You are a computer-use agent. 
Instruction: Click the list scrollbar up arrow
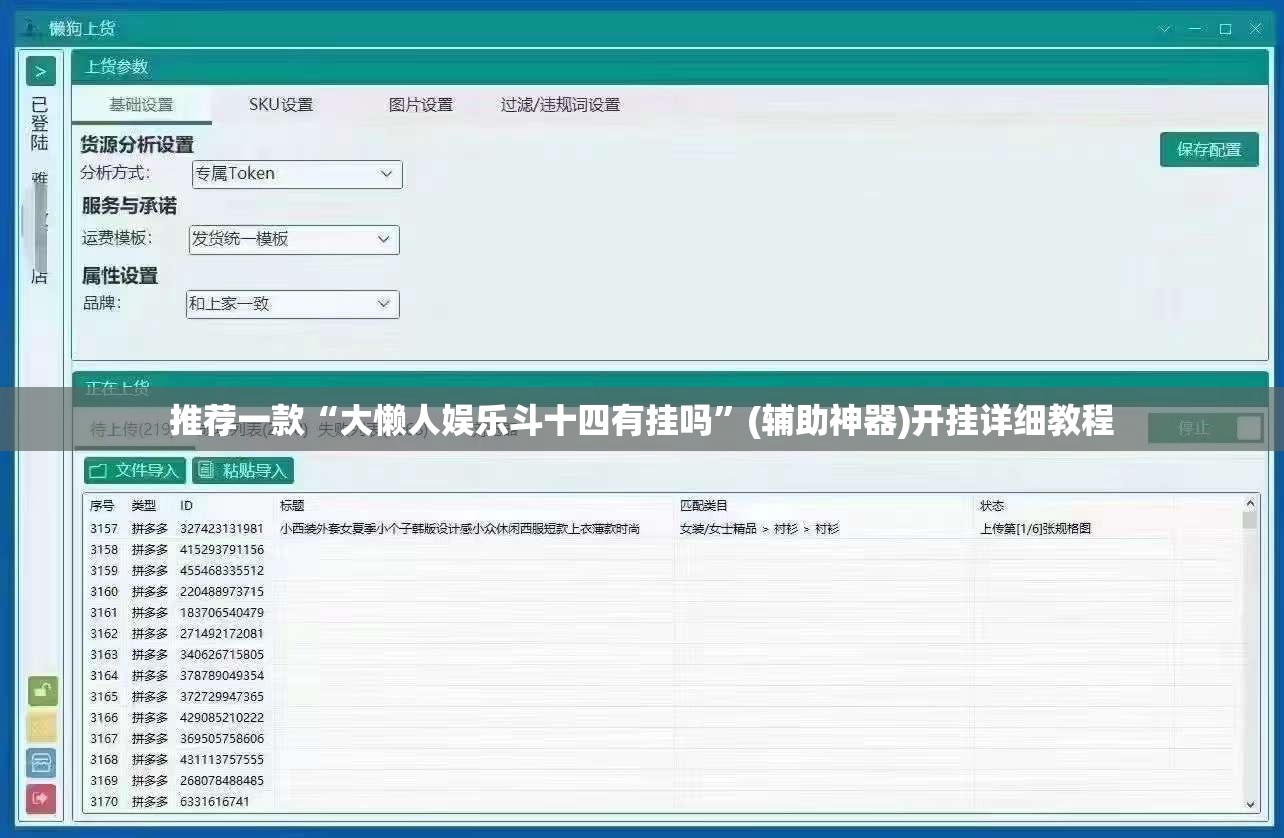[1250, 504]
